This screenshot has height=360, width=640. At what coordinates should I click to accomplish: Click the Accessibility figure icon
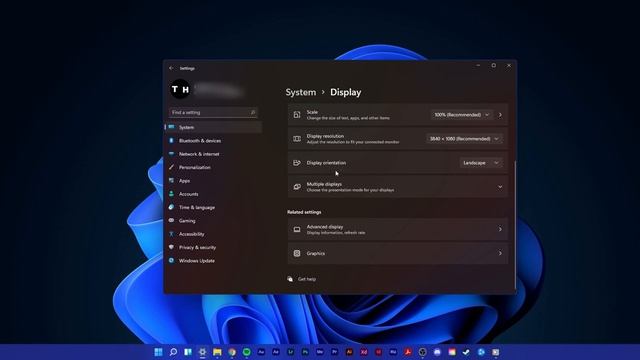click(171, 234)
